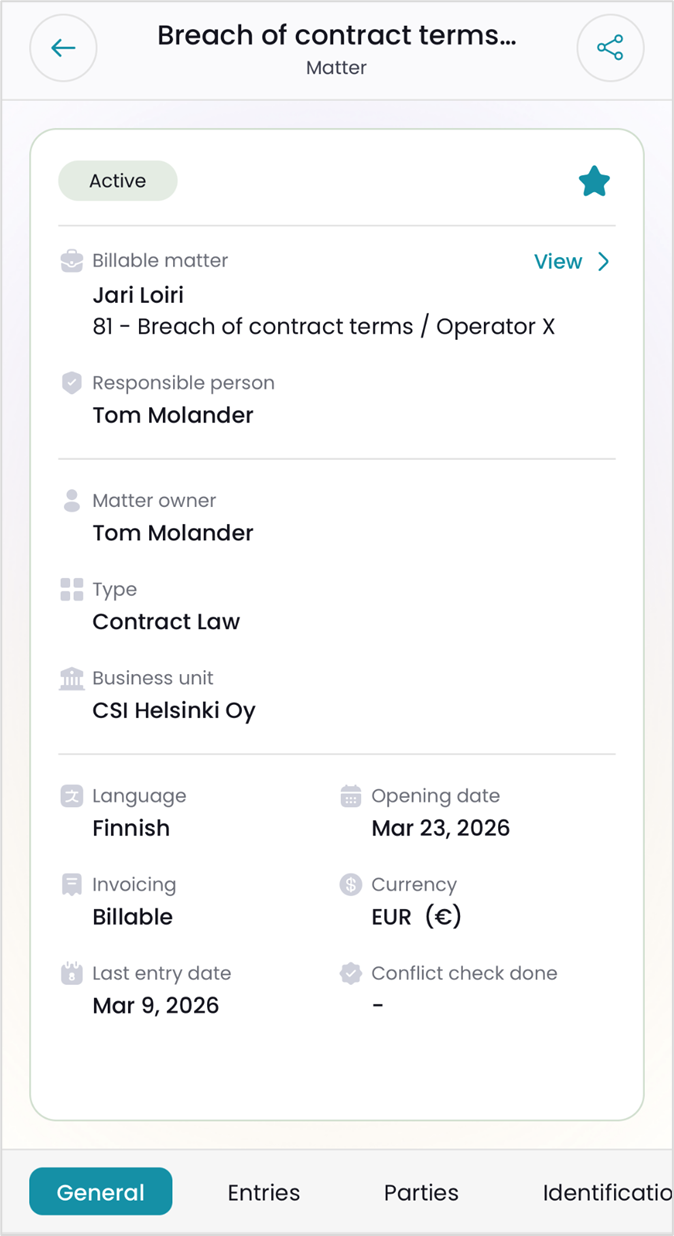Click the Last entry date calendar icon

pos(72,973)
